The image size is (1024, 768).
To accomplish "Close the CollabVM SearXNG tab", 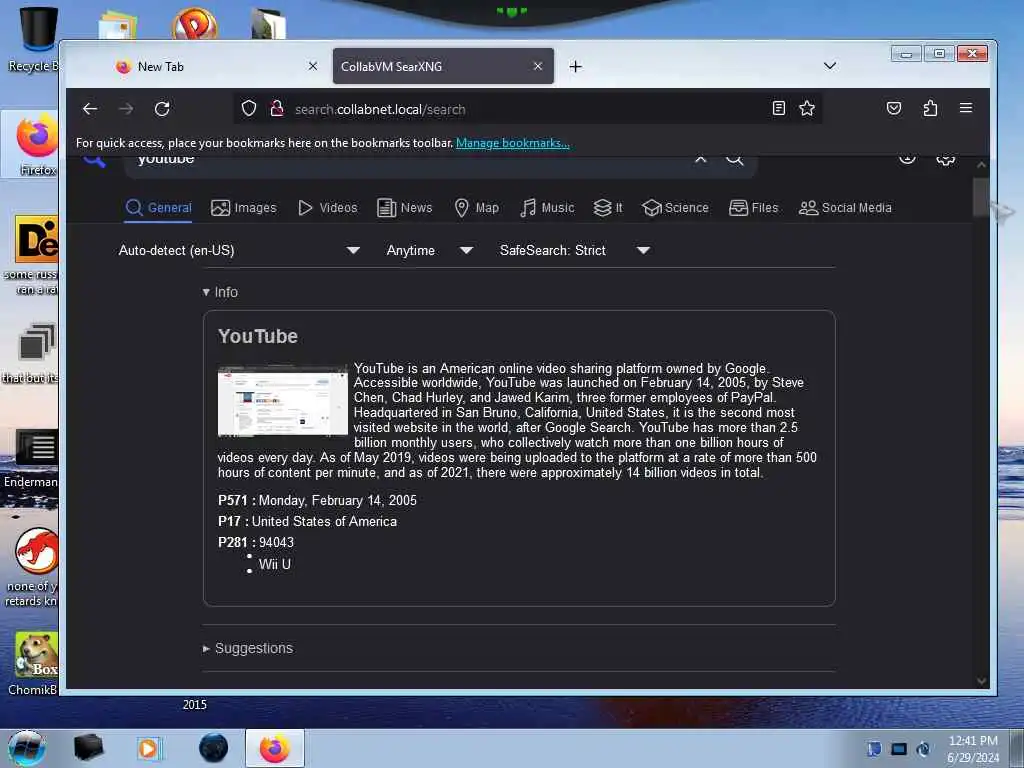I will tap(537, 66).
